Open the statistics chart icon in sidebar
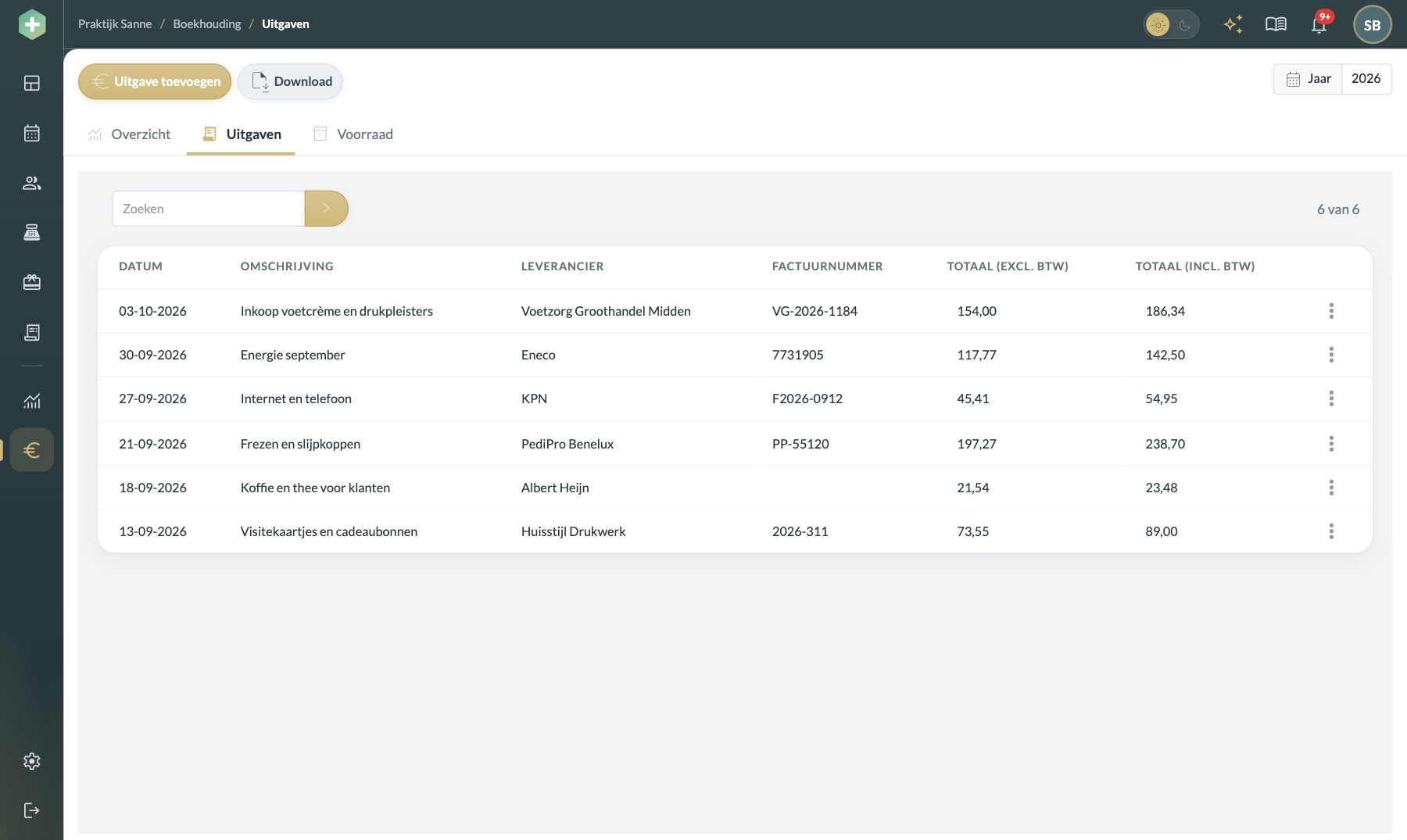The image size is (1407, 840). (x=32, y=401)
